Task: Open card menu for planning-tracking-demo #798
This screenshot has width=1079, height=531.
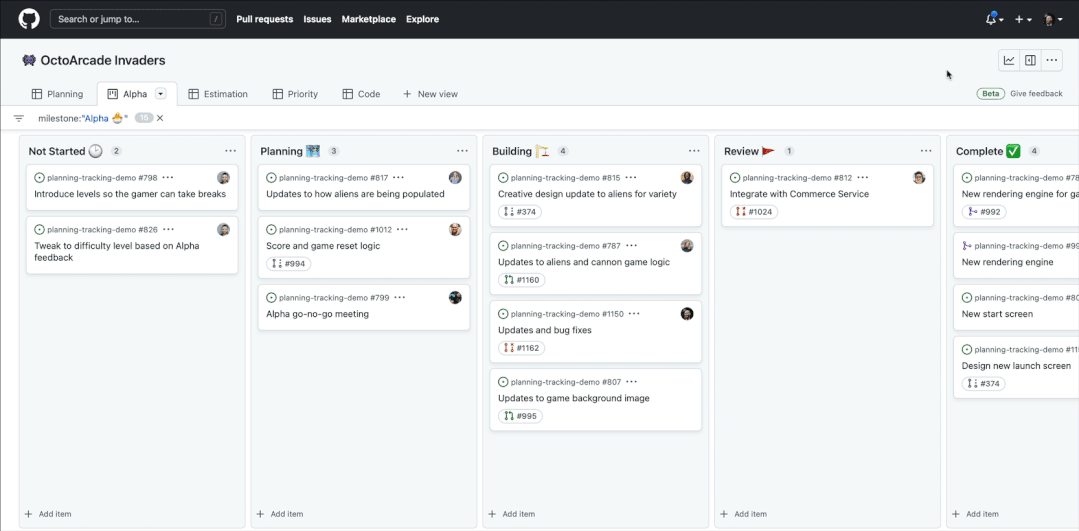Action: pos(168,177)
